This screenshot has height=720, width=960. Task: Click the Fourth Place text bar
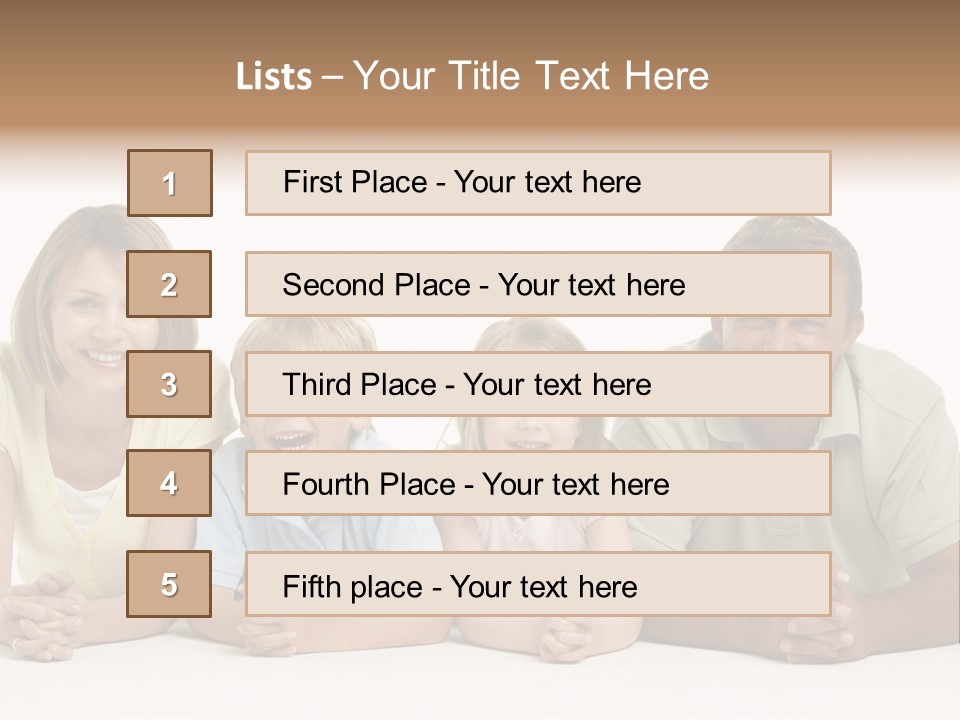pos(538,484)
